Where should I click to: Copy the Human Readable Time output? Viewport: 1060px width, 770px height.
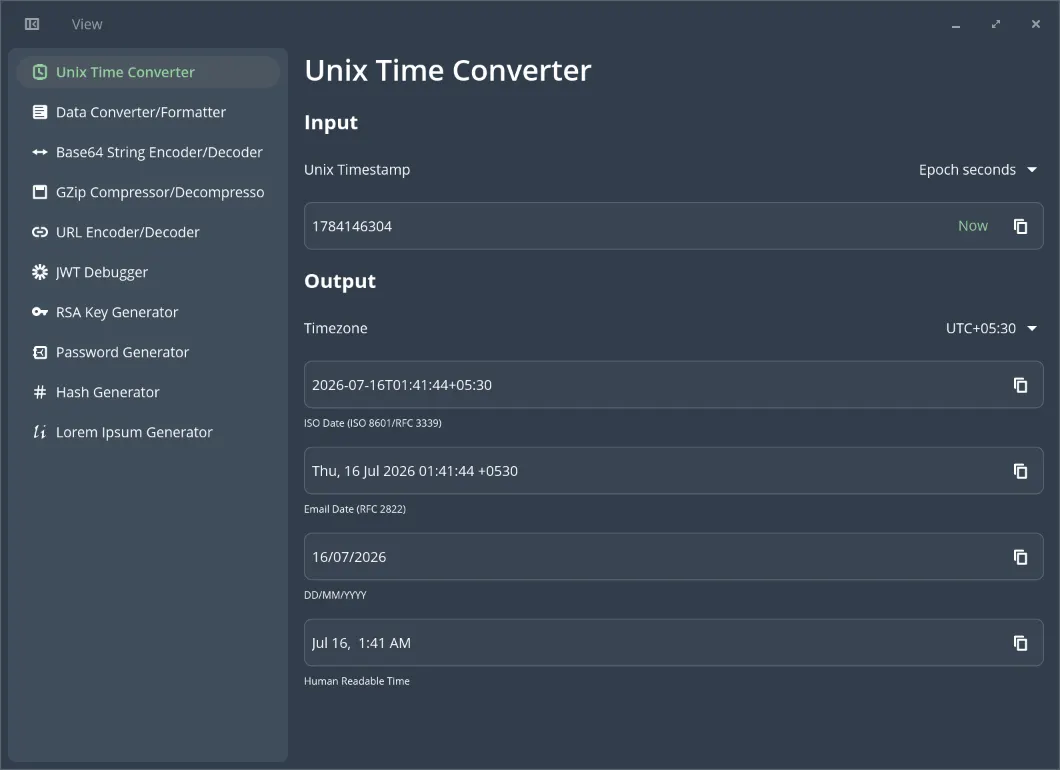point(1020,643)
